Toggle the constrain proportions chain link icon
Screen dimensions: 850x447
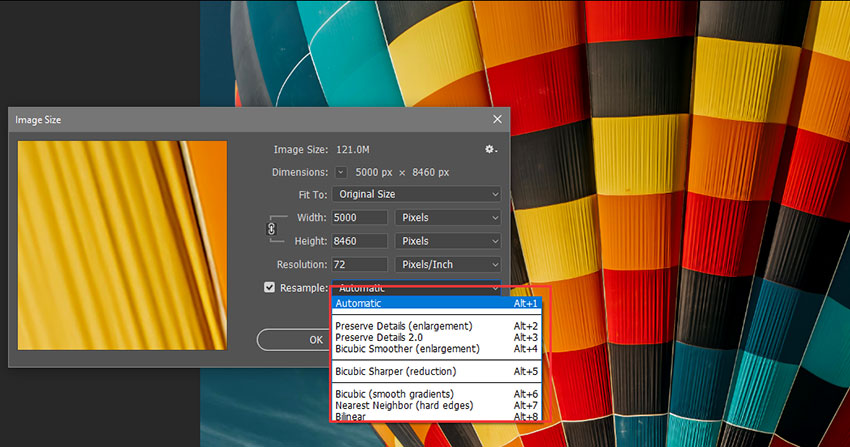point(272,229)
